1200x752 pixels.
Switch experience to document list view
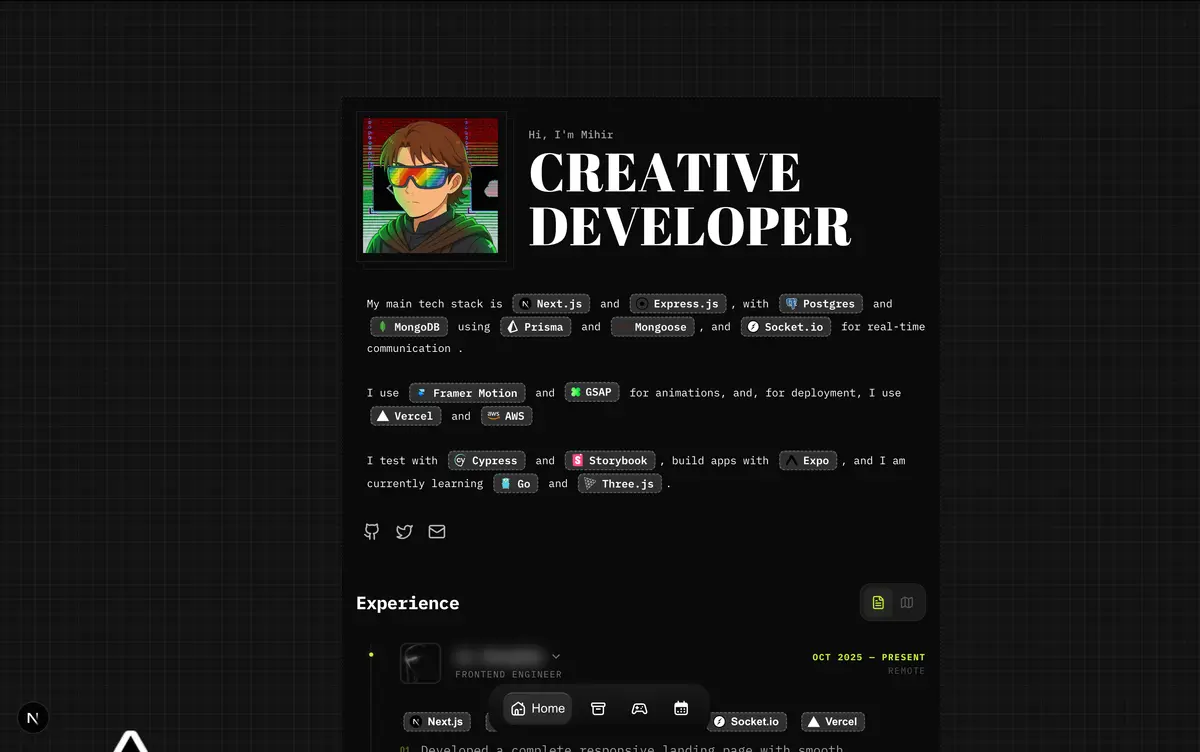tap(878, 603)
